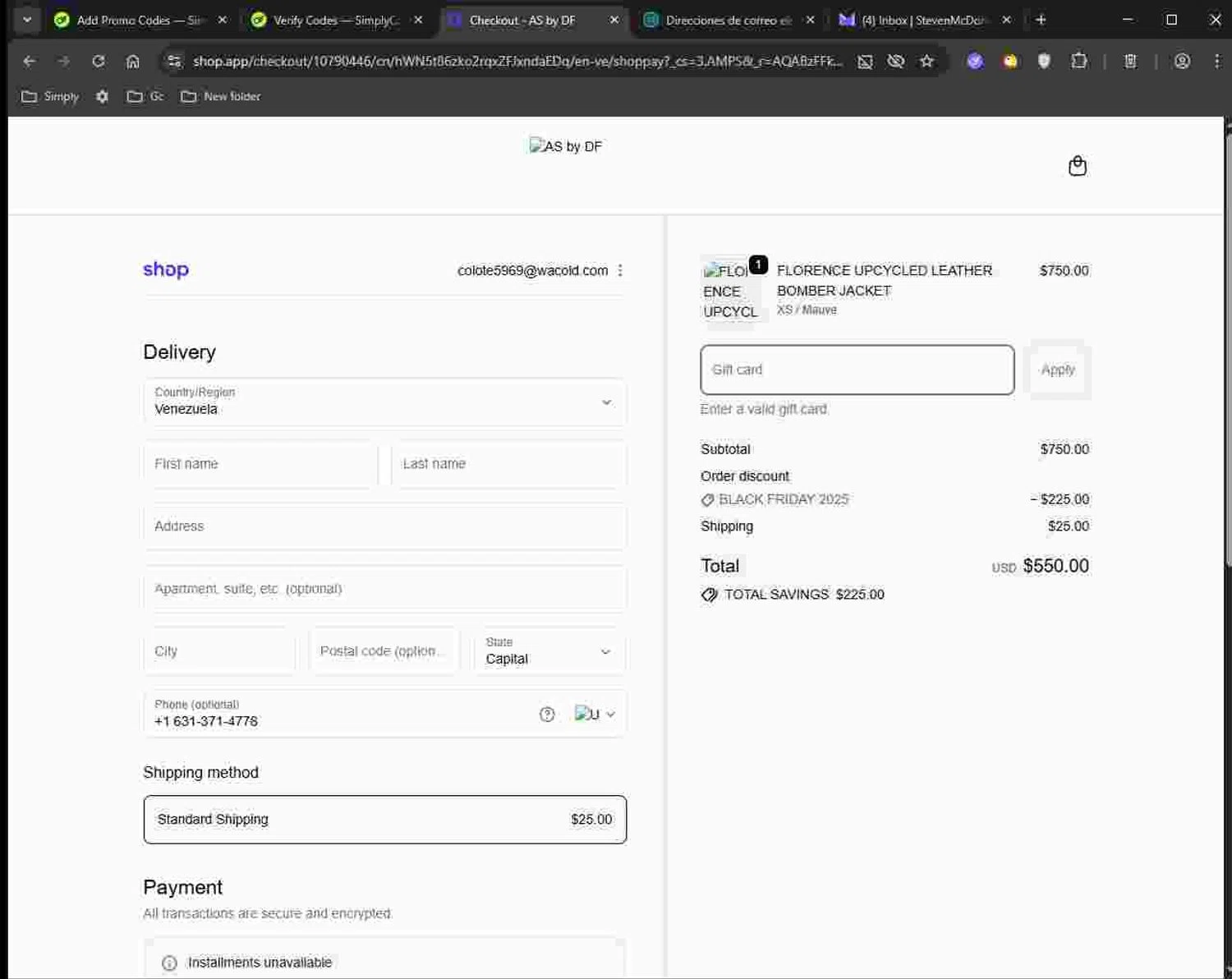Open account options three-dot menu beside email
Image resolution: width=1232 pixels, height=979 pixels.
pos(620,270)
